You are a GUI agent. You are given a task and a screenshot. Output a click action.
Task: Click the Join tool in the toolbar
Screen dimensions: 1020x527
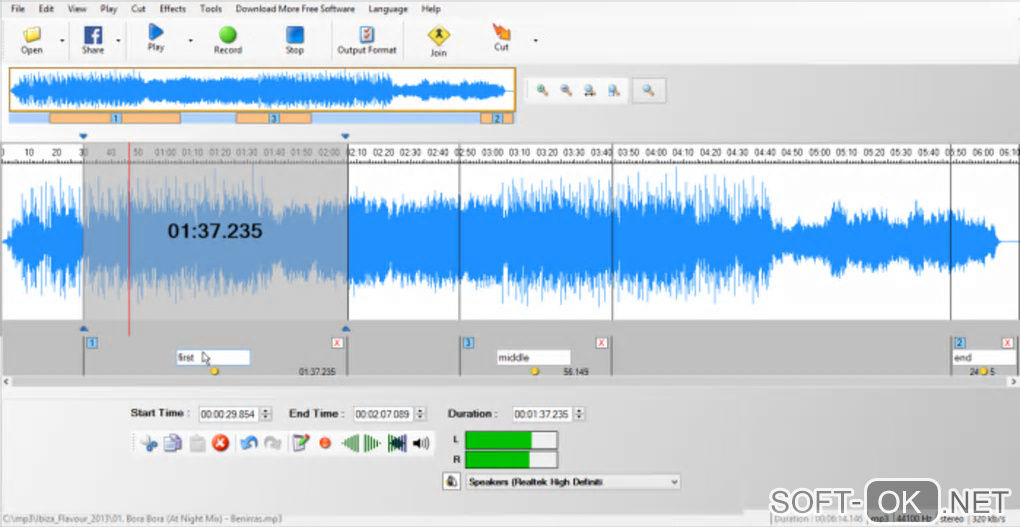438,41
